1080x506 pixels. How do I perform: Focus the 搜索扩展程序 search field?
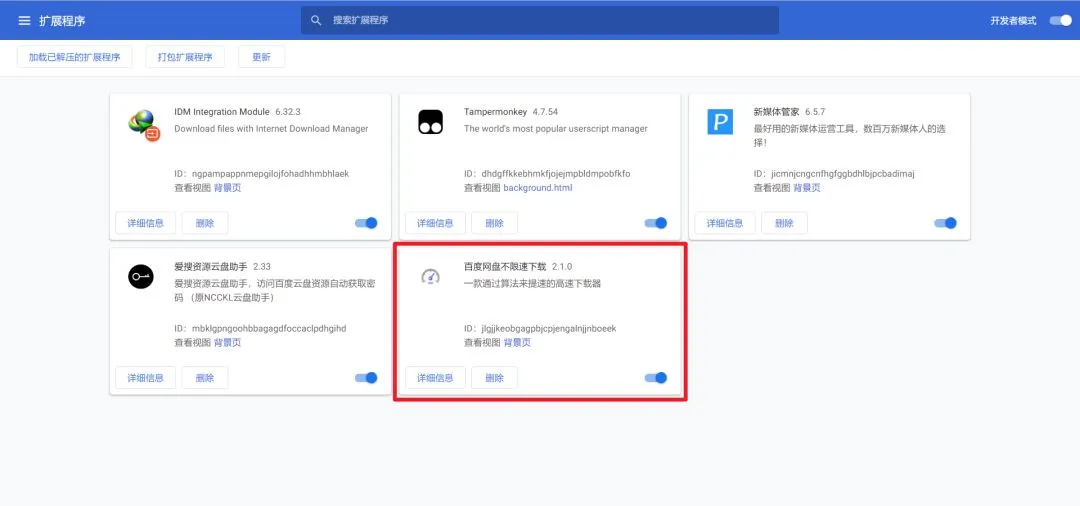(539, 21)
